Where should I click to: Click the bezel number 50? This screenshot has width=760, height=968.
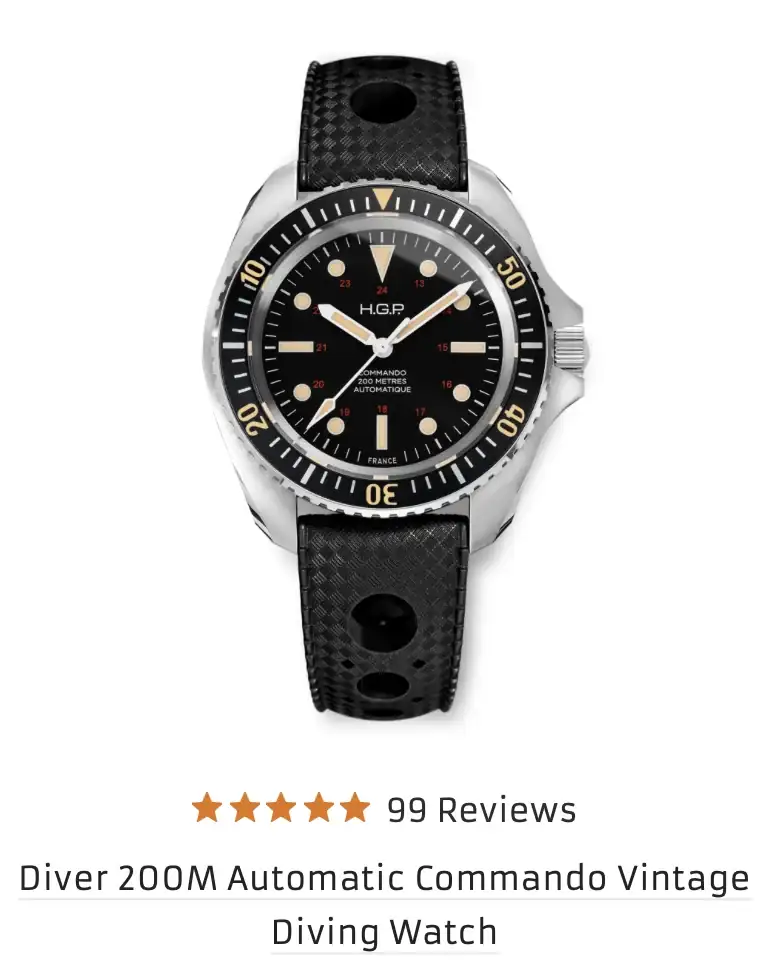point(511,272)
